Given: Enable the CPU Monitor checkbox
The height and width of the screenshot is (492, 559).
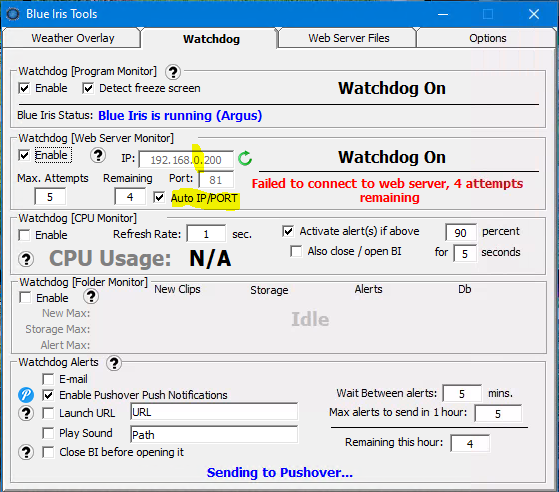Looking at the screenshot, I should pyautogui.click(x=24, y=235).
